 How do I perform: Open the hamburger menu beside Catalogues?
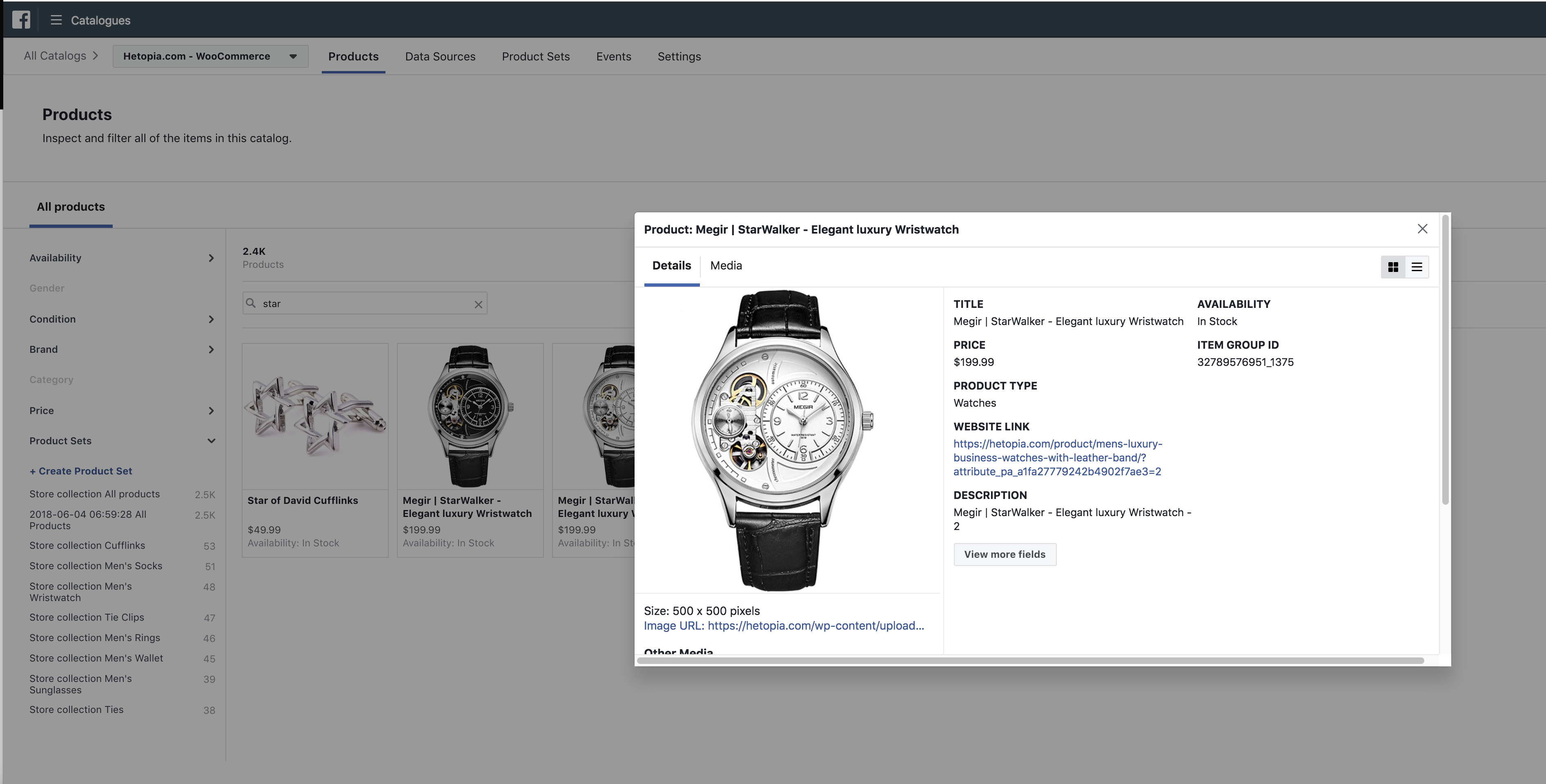(x=56, y=20)
